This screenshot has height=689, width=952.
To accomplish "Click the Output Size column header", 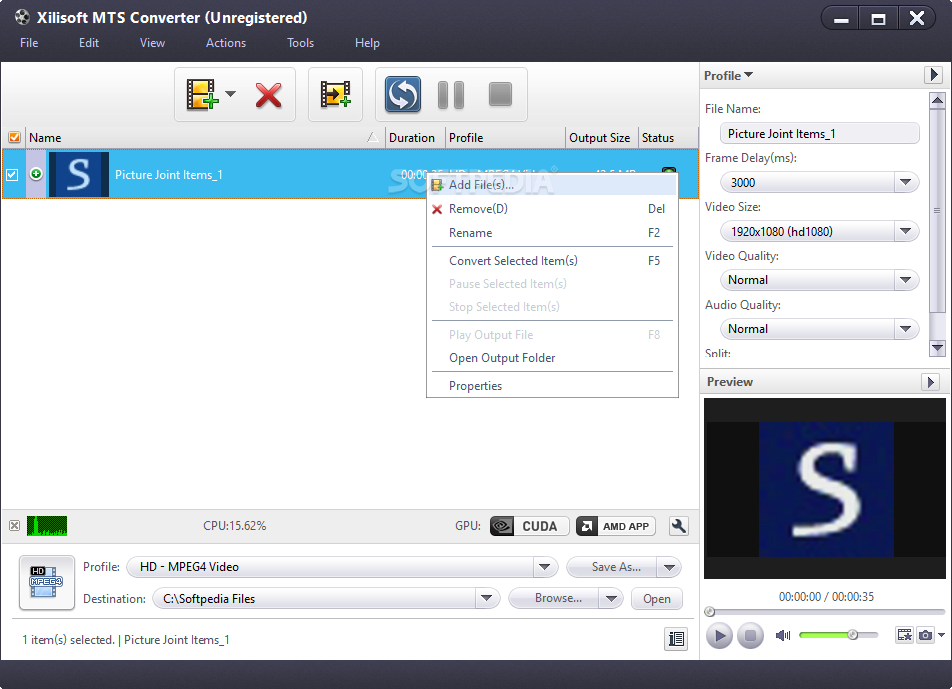I will click(x=601, y=138).
